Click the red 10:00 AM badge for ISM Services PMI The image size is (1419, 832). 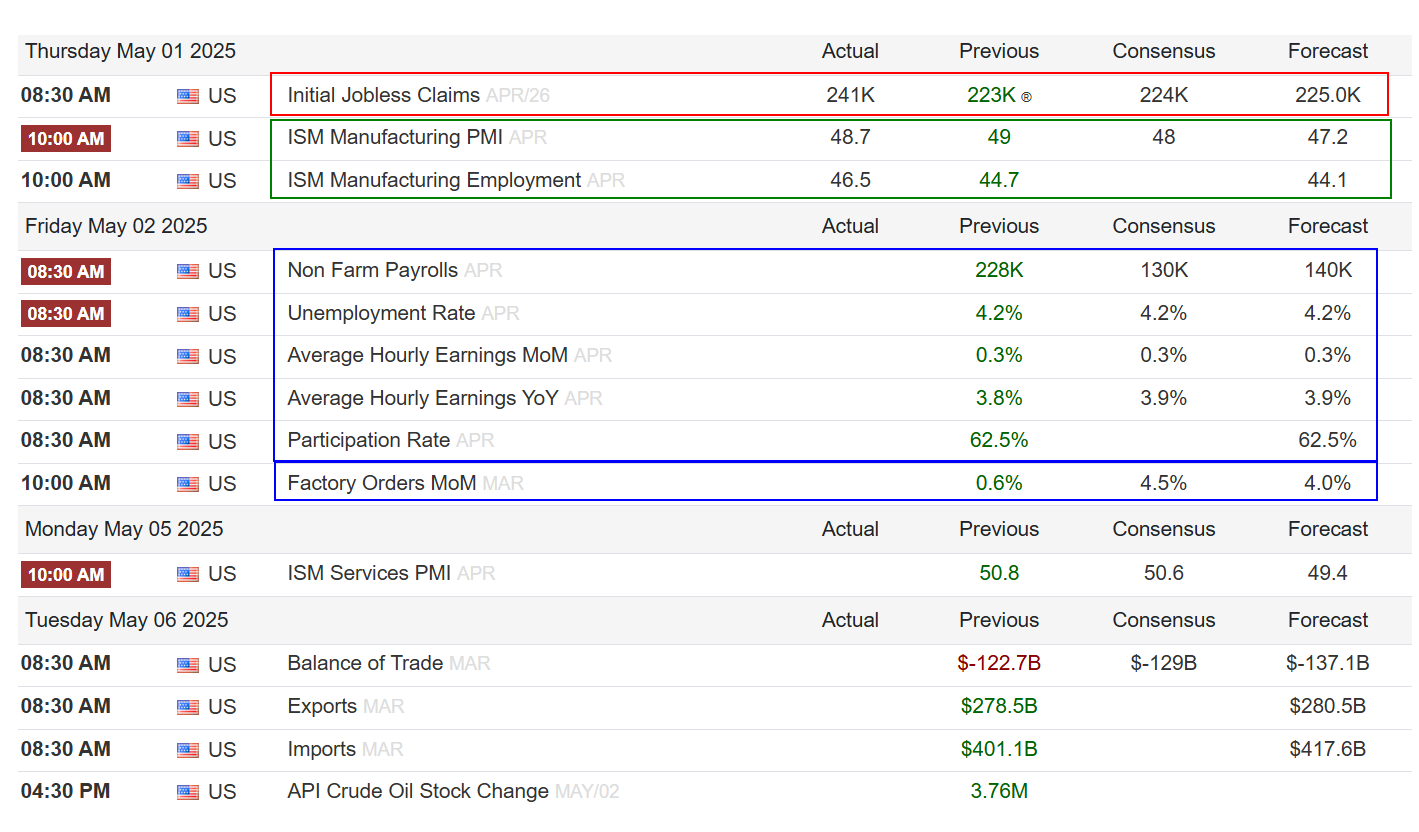click(66, 575)
